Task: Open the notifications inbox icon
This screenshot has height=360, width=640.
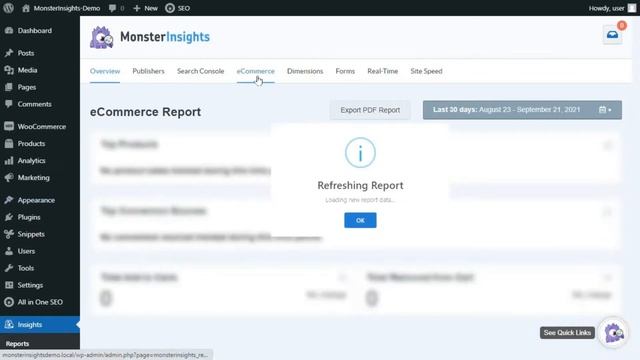Action: tap(612, 35)
